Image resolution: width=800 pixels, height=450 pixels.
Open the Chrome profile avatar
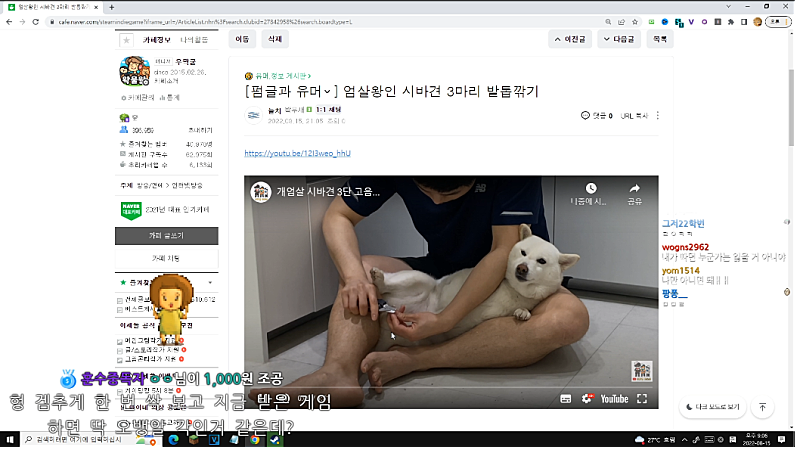(758, 22)
